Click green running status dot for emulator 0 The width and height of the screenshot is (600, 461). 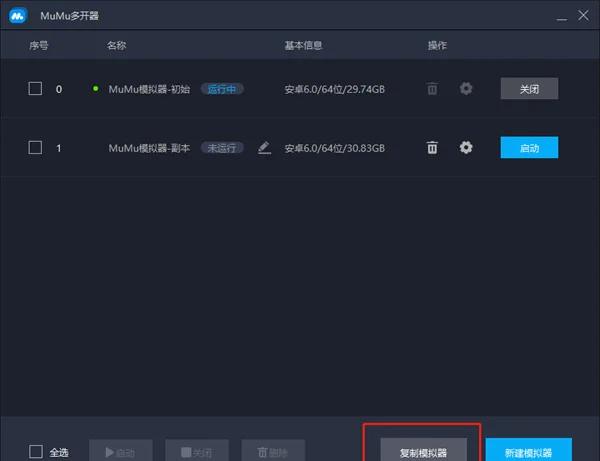click(95, 89)
